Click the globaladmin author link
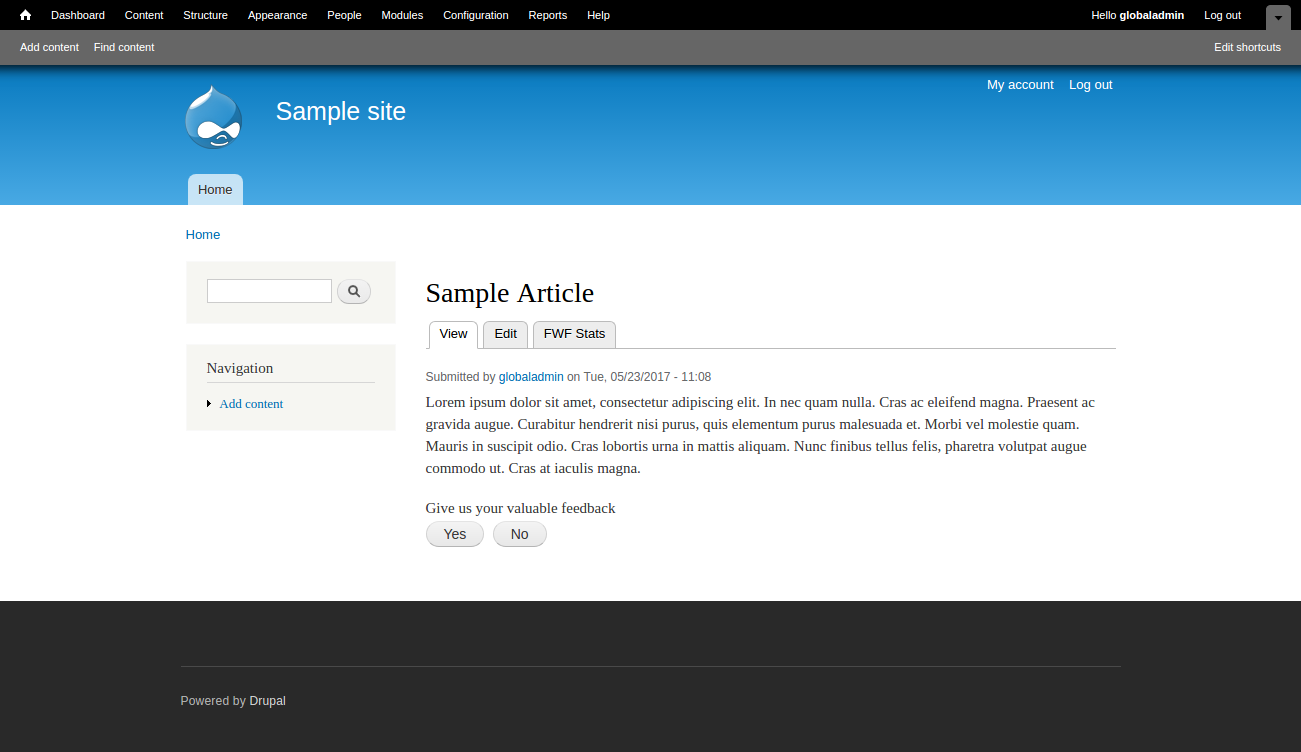The width and height of the screenshot is (1301, 752). click(x=531, y=377)
